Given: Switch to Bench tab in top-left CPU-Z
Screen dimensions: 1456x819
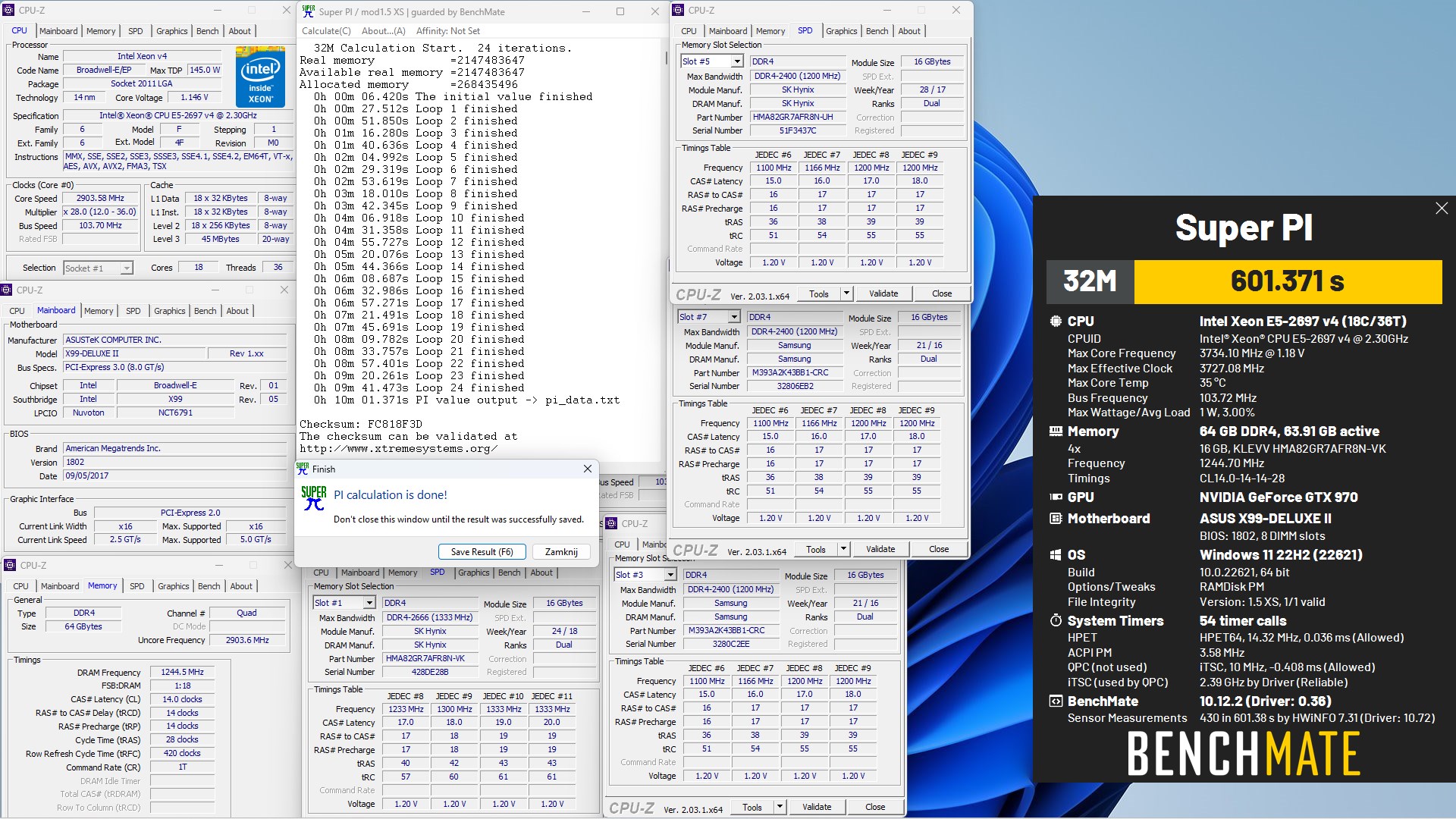Looking at the screenshot, I should 207,31.
